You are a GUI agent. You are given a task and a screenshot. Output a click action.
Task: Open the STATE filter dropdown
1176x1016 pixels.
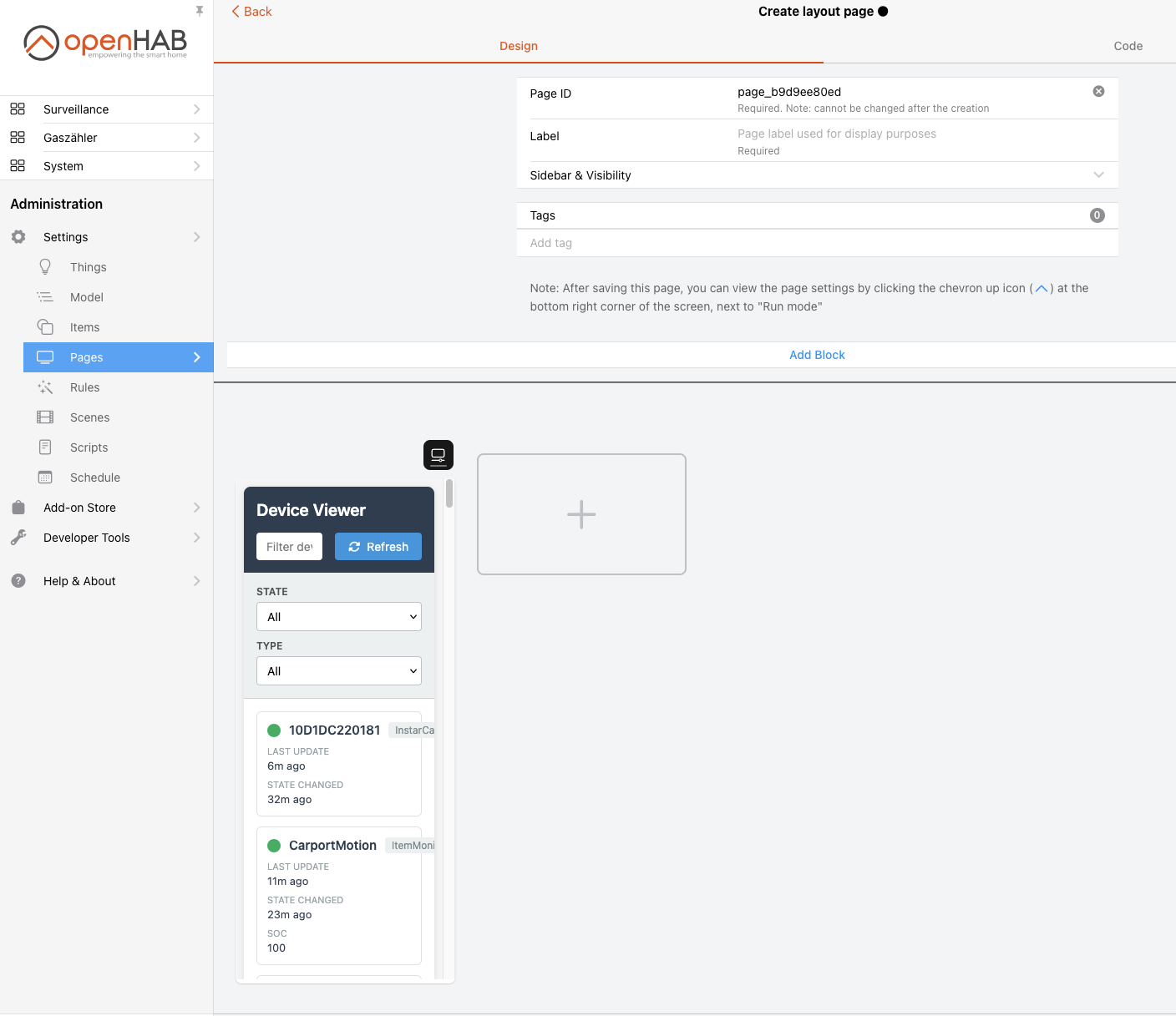338,617
